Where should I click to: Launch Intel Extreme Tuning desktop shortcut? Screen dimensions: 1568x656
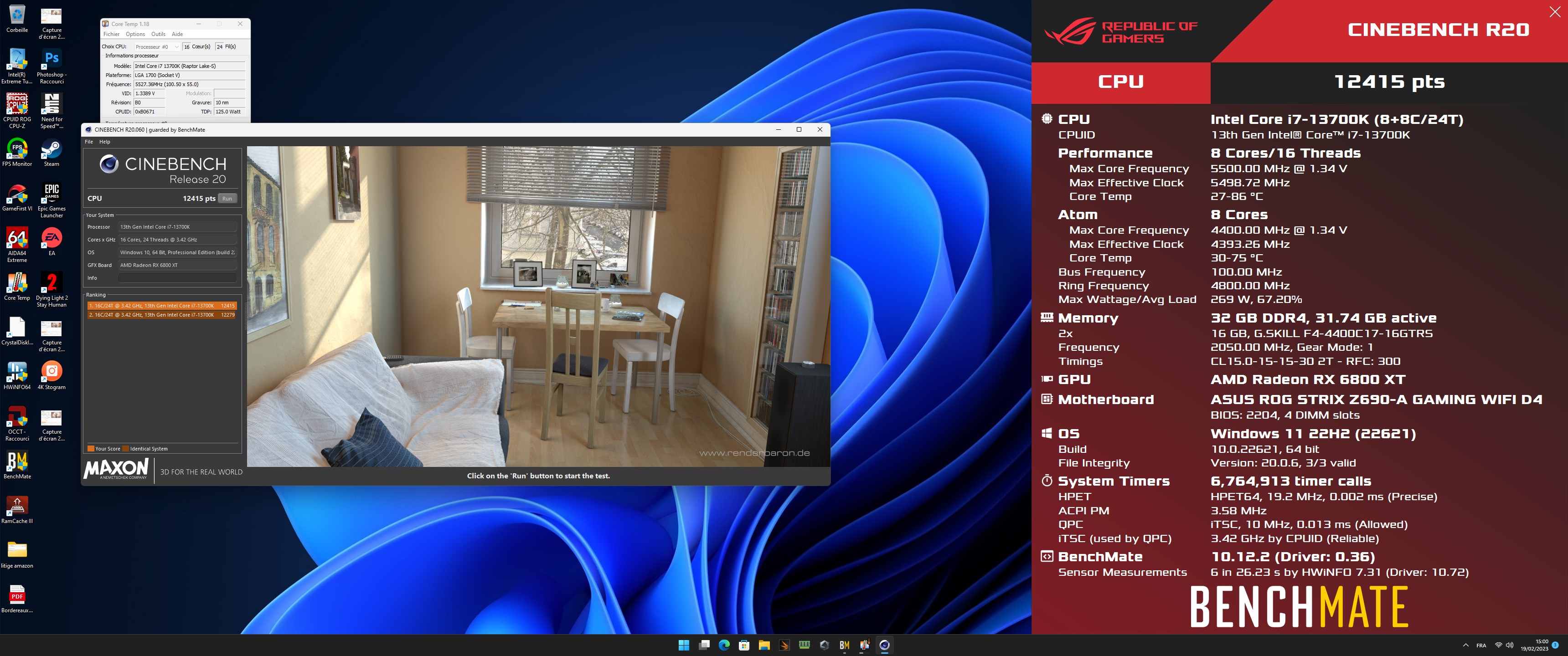point(17,66)
